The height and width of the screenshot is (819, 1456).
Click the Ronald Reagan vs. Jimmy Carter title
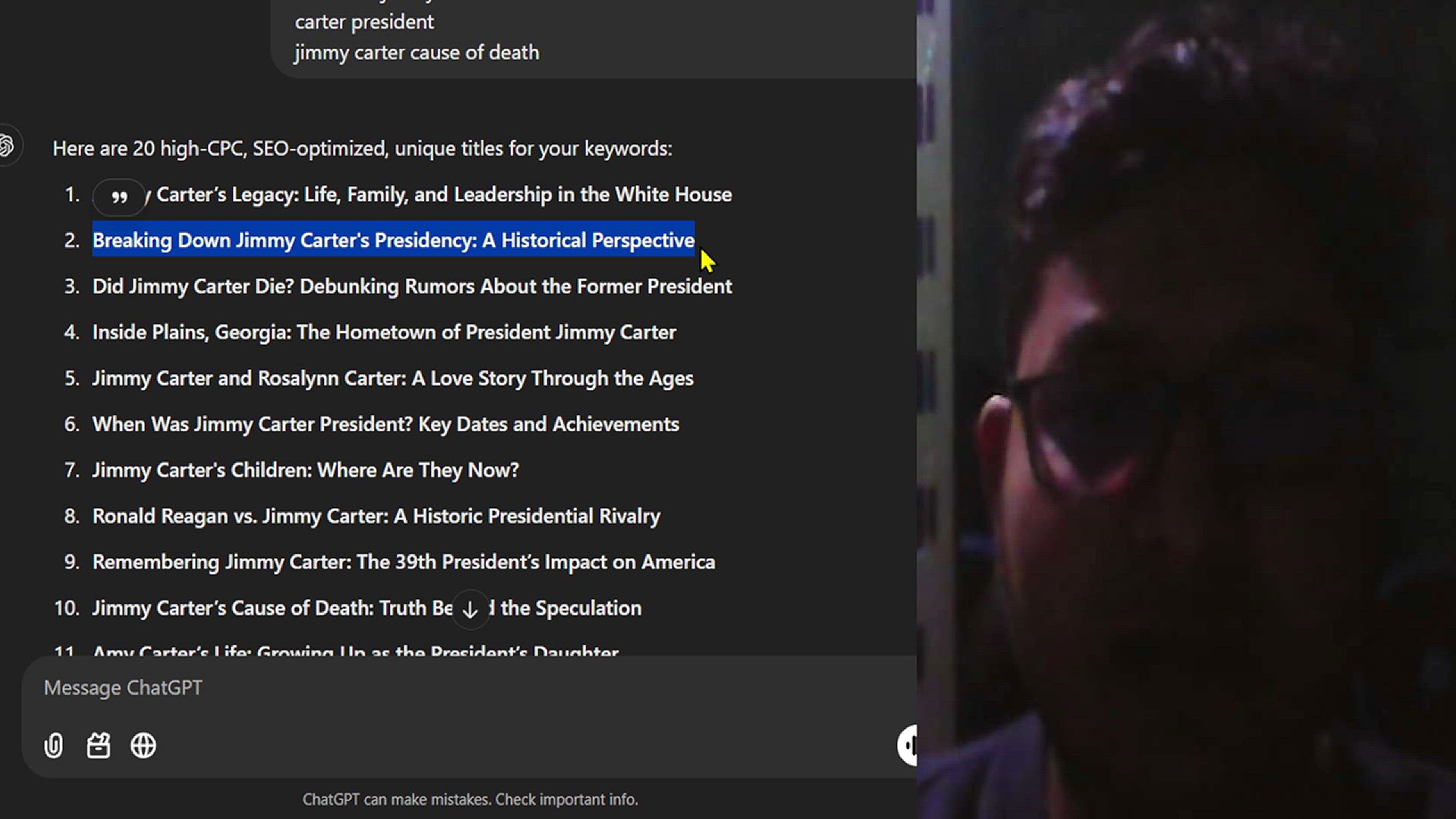pos(376,516)
